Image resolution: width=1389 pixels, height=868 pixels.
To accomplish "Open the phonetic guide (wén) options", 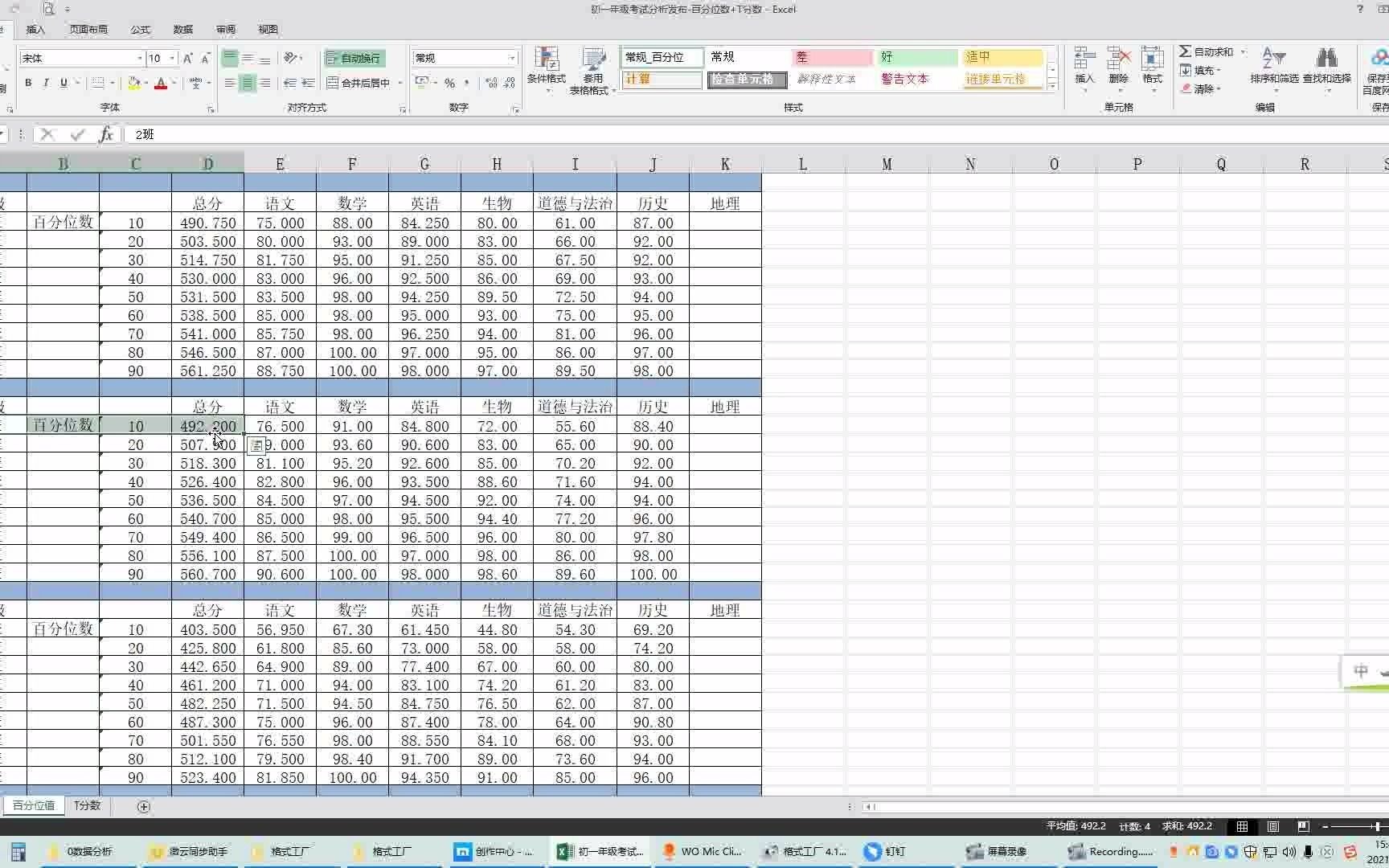I will [x=195, y=83].
